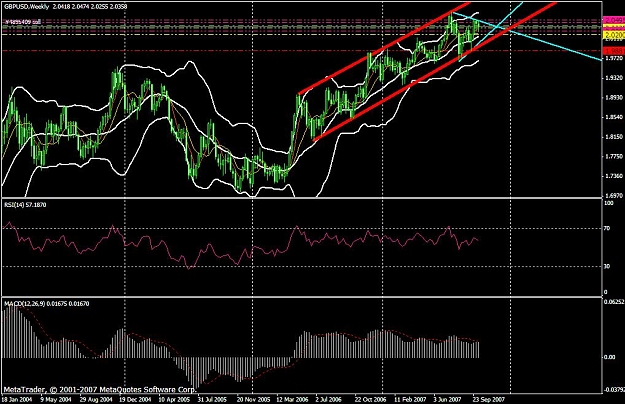The height and width of the screenshot is (404, 625).
Task: Click the 1.8540 price scale label
Action: click(x=614, y=118)
